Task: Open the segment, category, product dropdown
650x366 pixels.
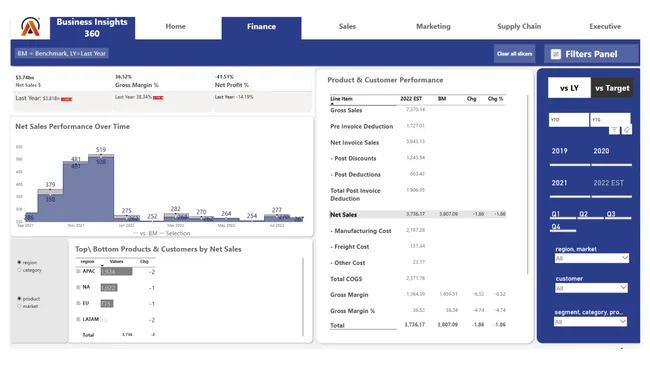Action: coord(590,322)
